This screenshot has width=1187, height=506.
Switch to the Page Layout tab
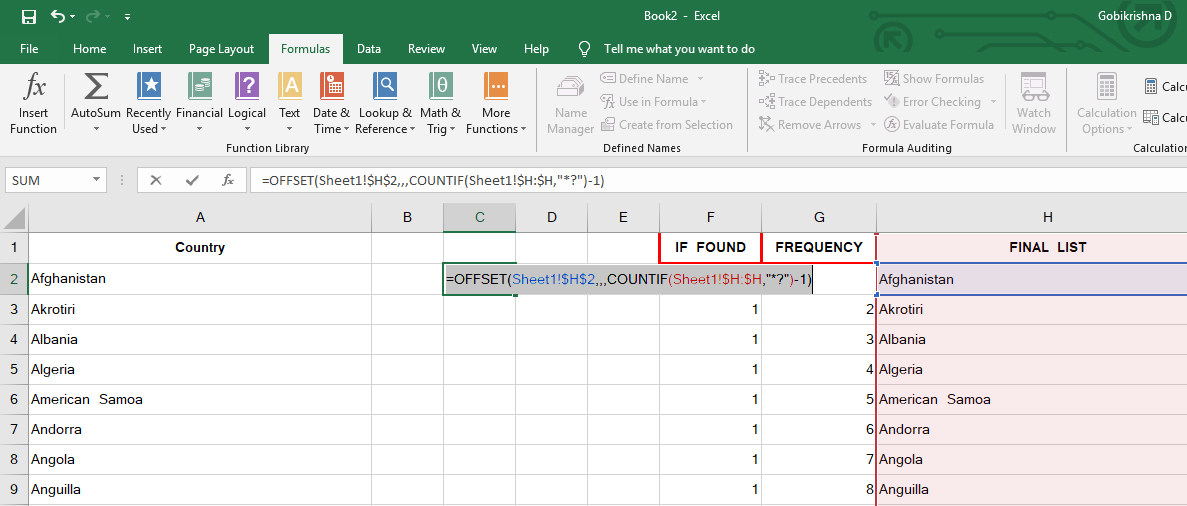click(x=221, y=48)
